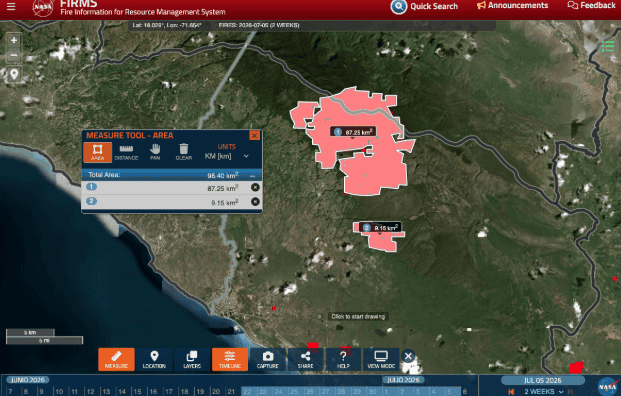The image size is (621, 396).
Task: Open the hamburger main menu
Action: 11,7
